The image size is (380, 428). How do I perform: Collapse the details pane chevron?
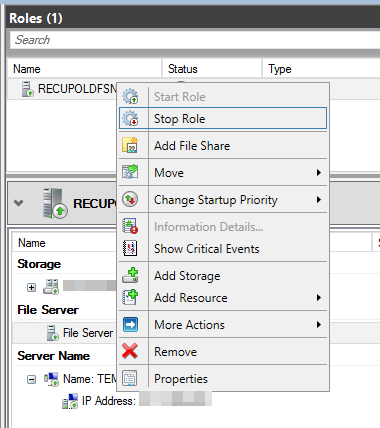(x=19, y=203)
